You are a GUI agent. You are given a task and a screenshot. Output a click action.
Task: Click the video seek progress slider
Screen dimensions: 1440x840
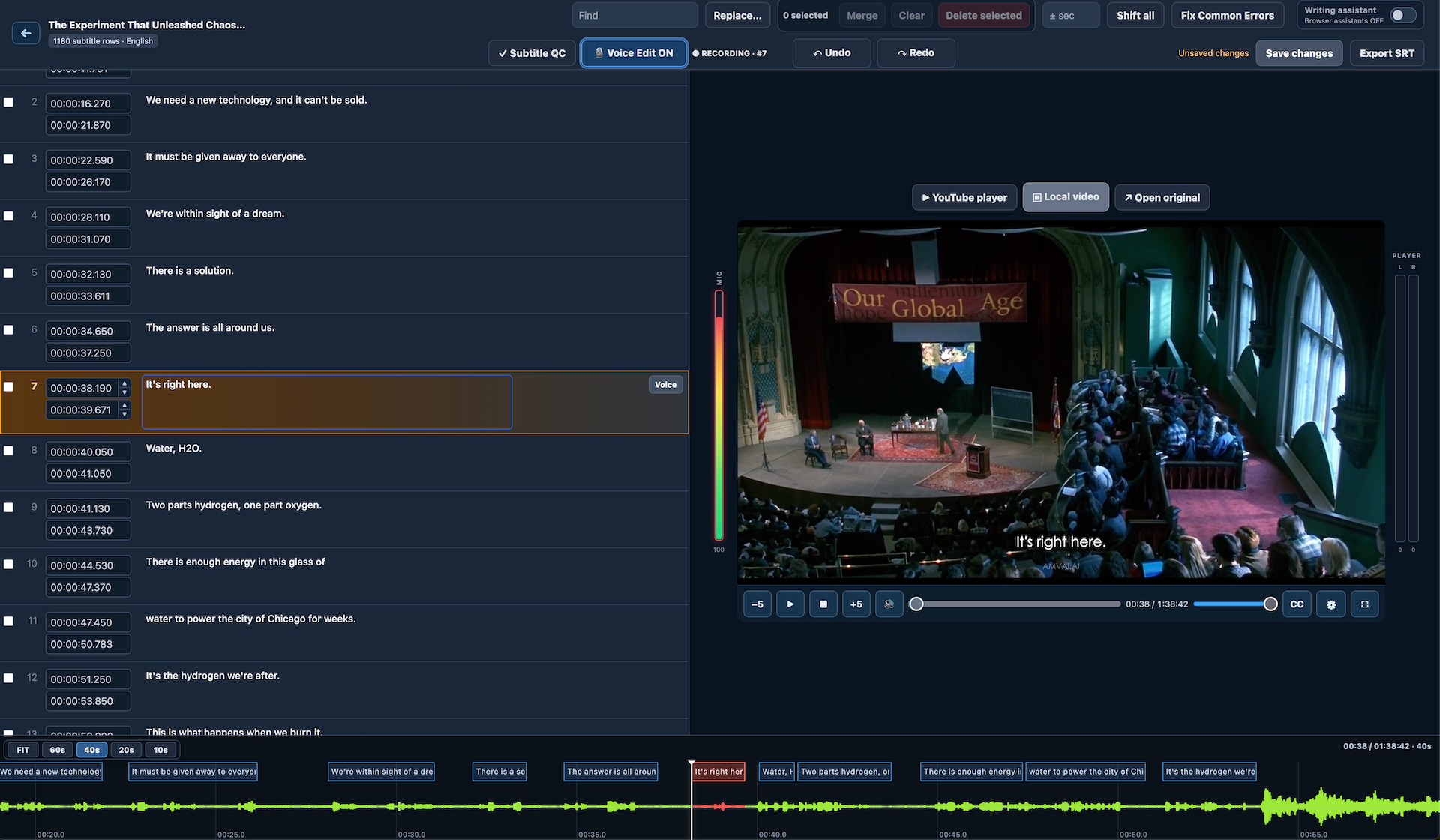point(1017,604)
